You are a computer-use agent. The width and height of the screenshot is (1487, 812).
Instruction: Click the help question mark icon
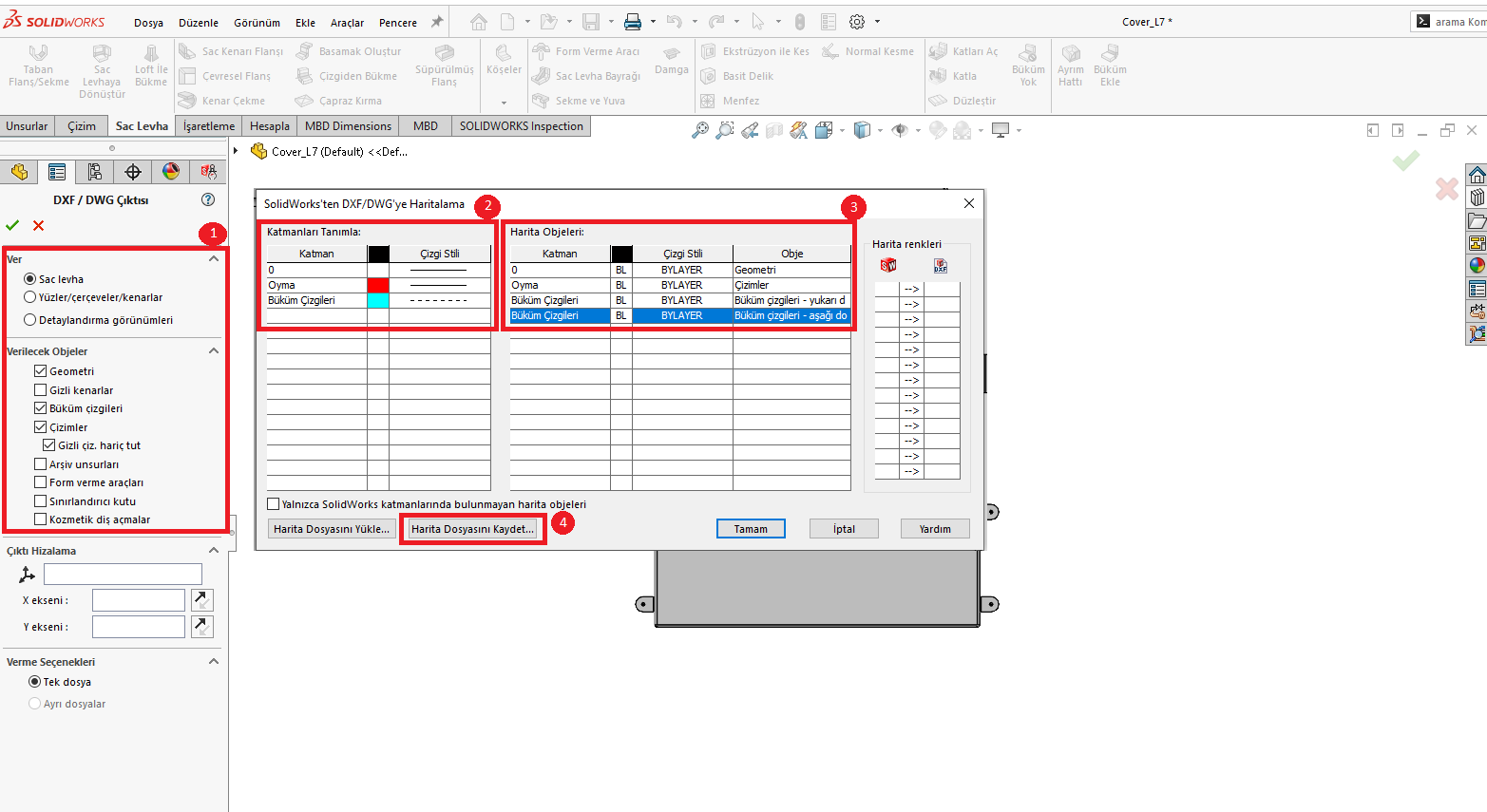coord(208,199)
